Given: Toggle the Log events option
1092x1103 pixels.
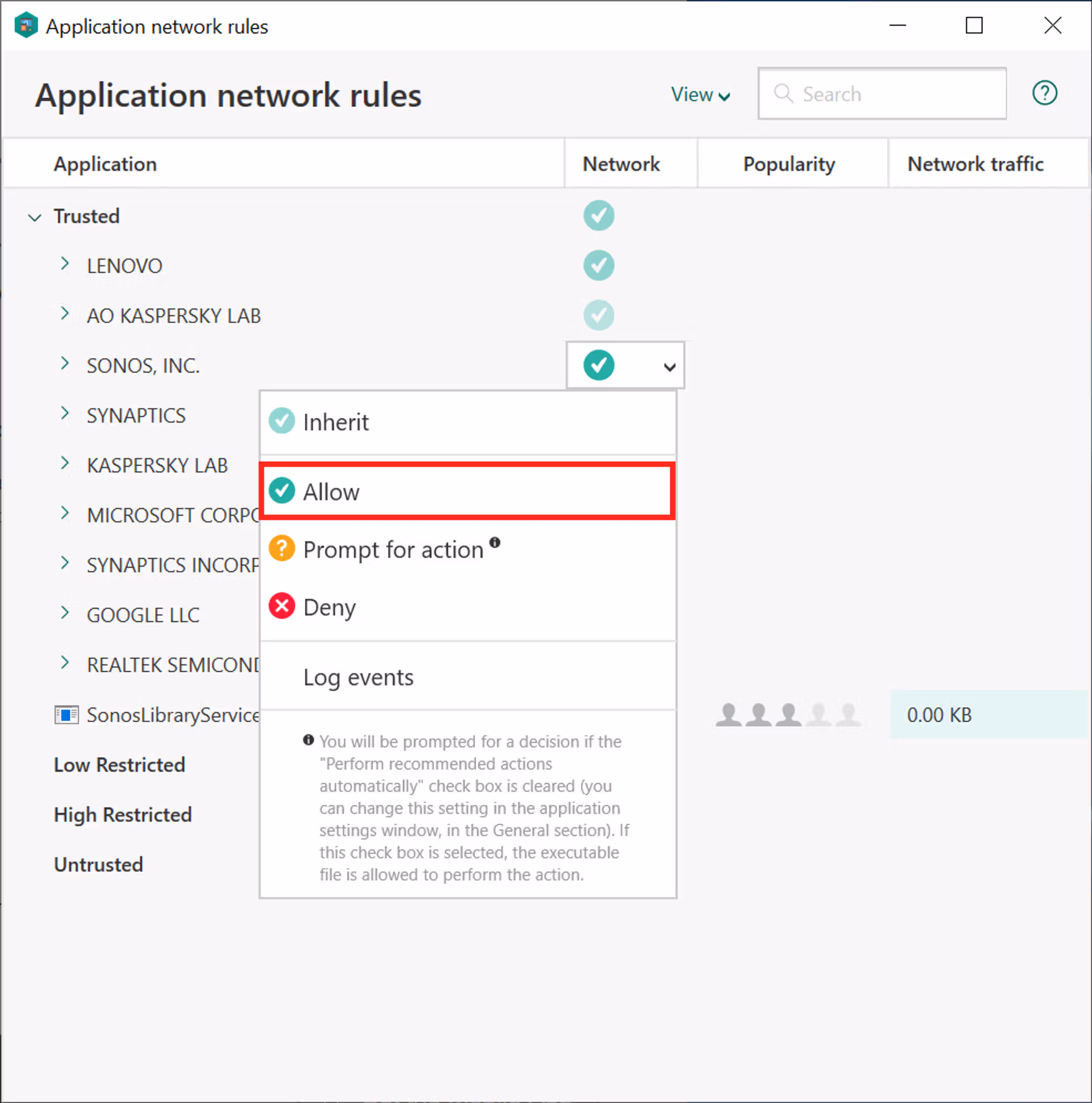Looking at the screenshot, I should click(x=358, y=677).
